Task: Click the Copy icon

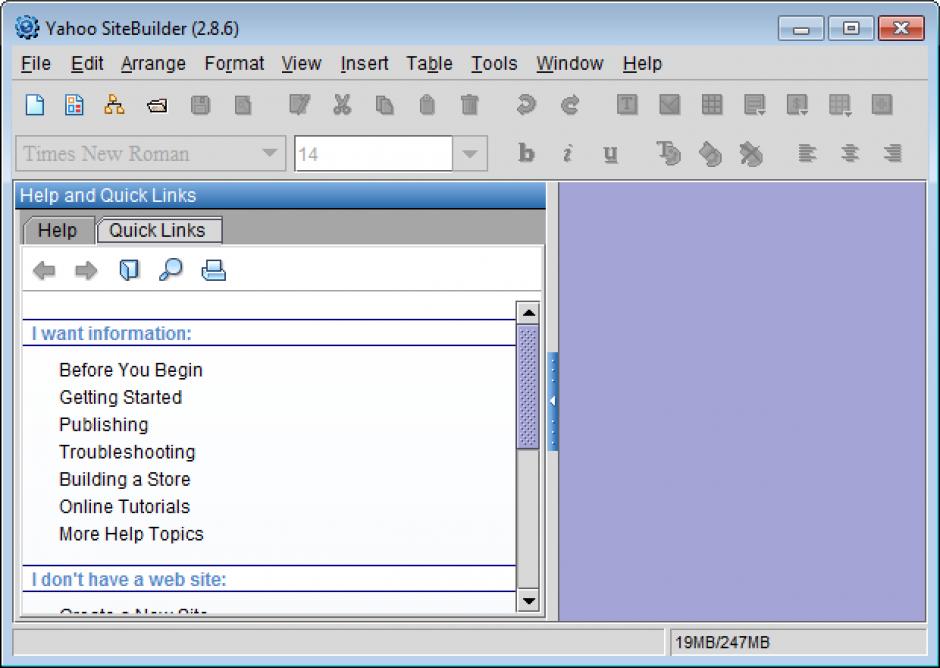Action: [384, 105]
